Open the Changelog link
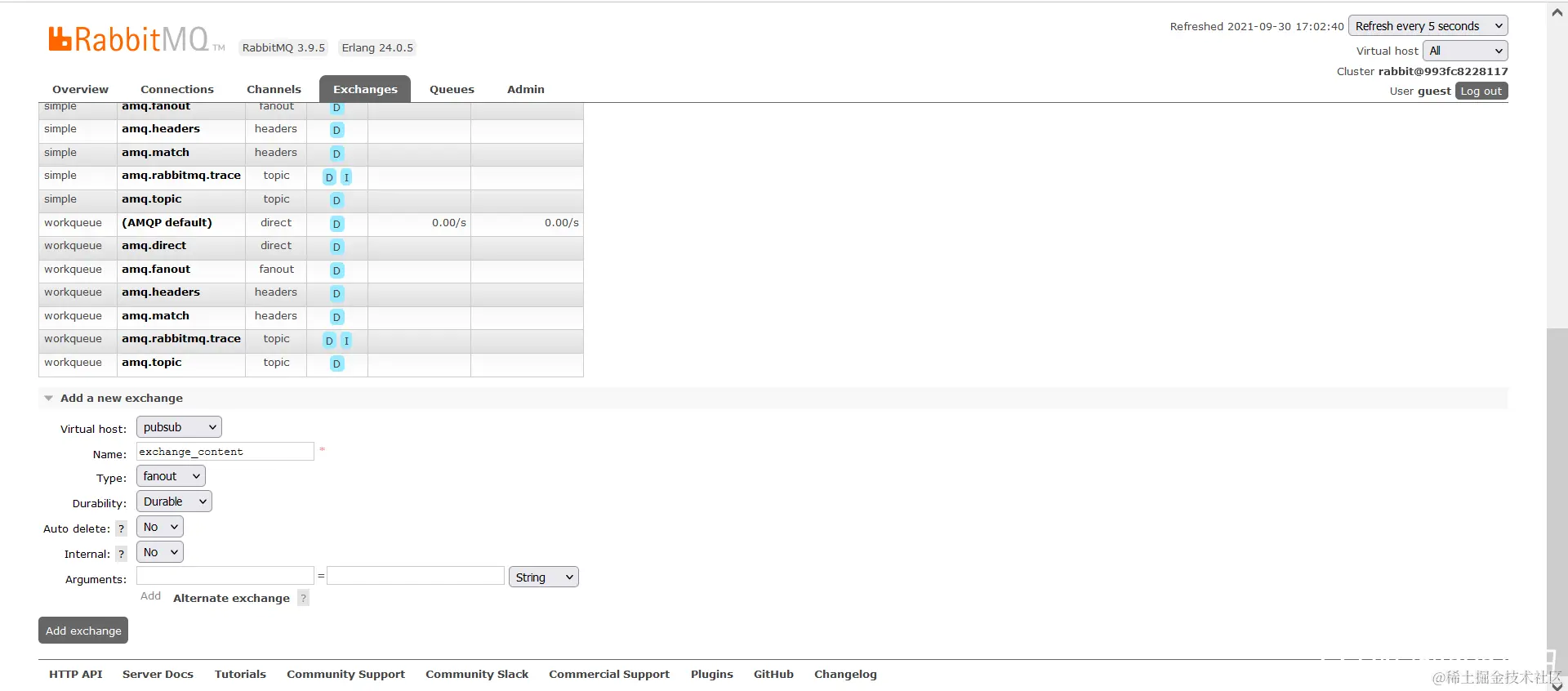The height and width of the screenshot is (691, 1568). [x=845, y=674]
